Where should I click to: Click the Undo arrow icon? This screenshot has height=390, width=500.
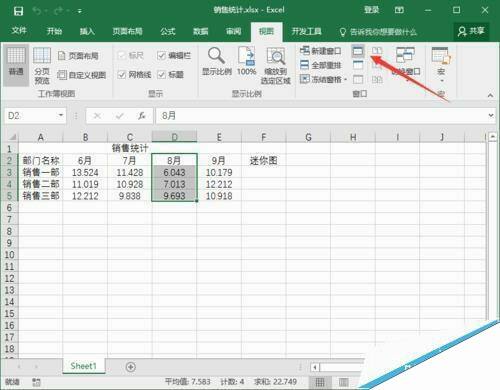[37, 11]
